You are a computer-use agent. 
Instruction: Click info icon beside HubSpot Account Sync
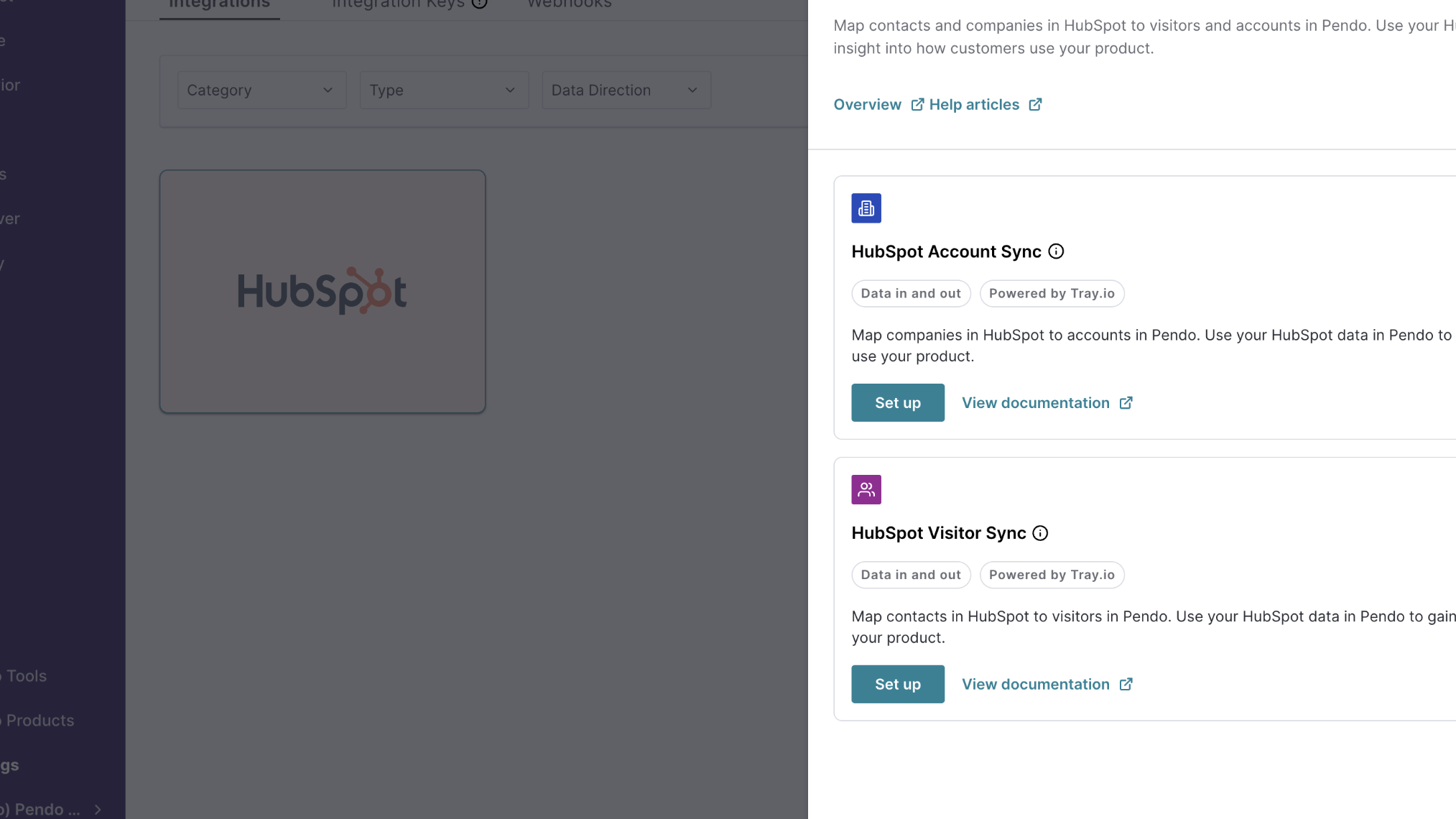[x=1055, y=251]
